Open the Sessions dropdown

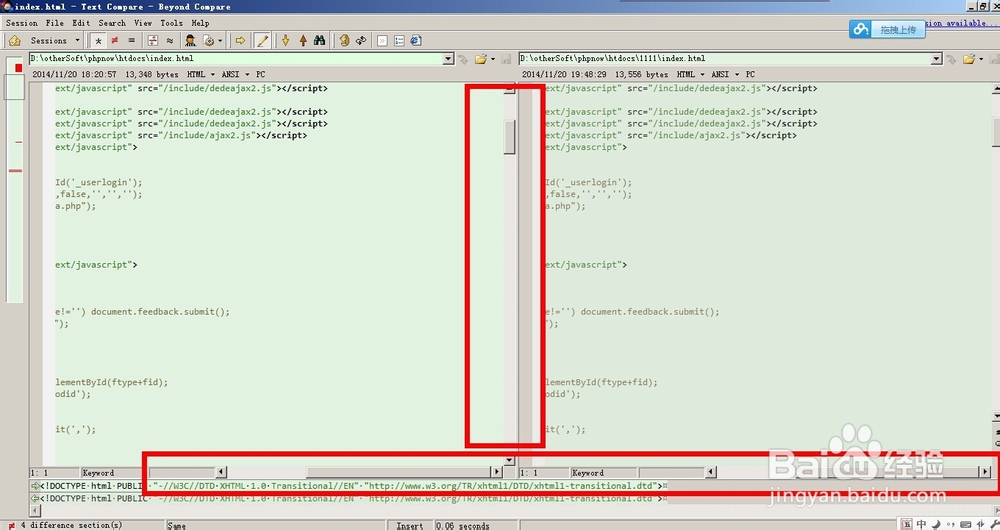(55, 41)
